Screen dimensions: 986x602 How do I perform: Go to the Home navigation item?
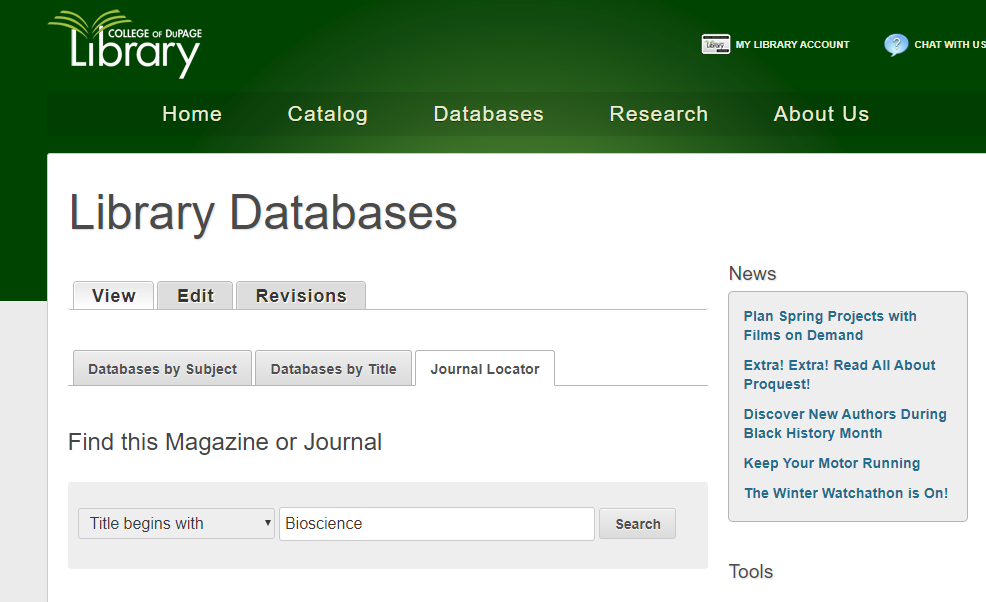pos(192,114)
